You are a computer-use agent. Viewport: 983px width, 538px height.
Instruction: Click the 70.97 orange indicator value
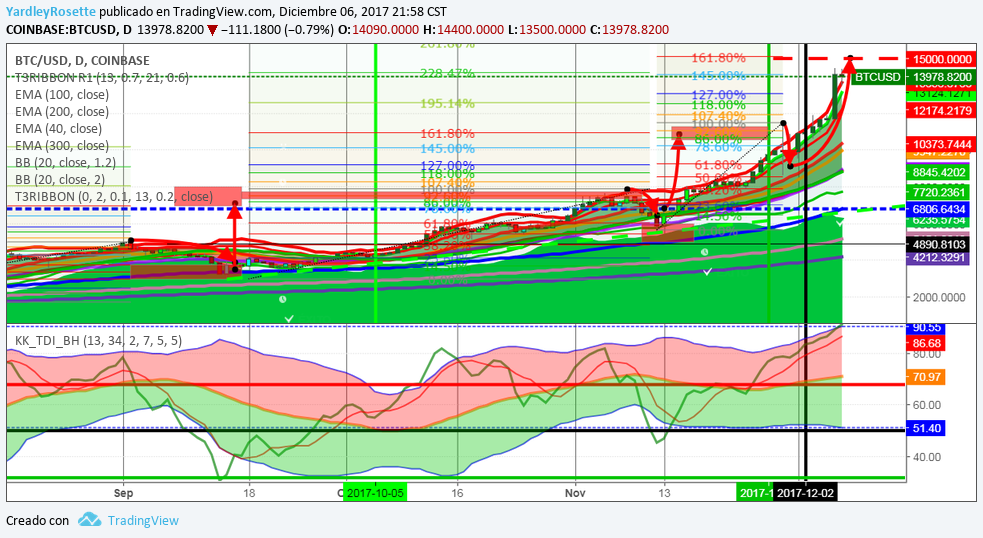[x=927, y=377]
